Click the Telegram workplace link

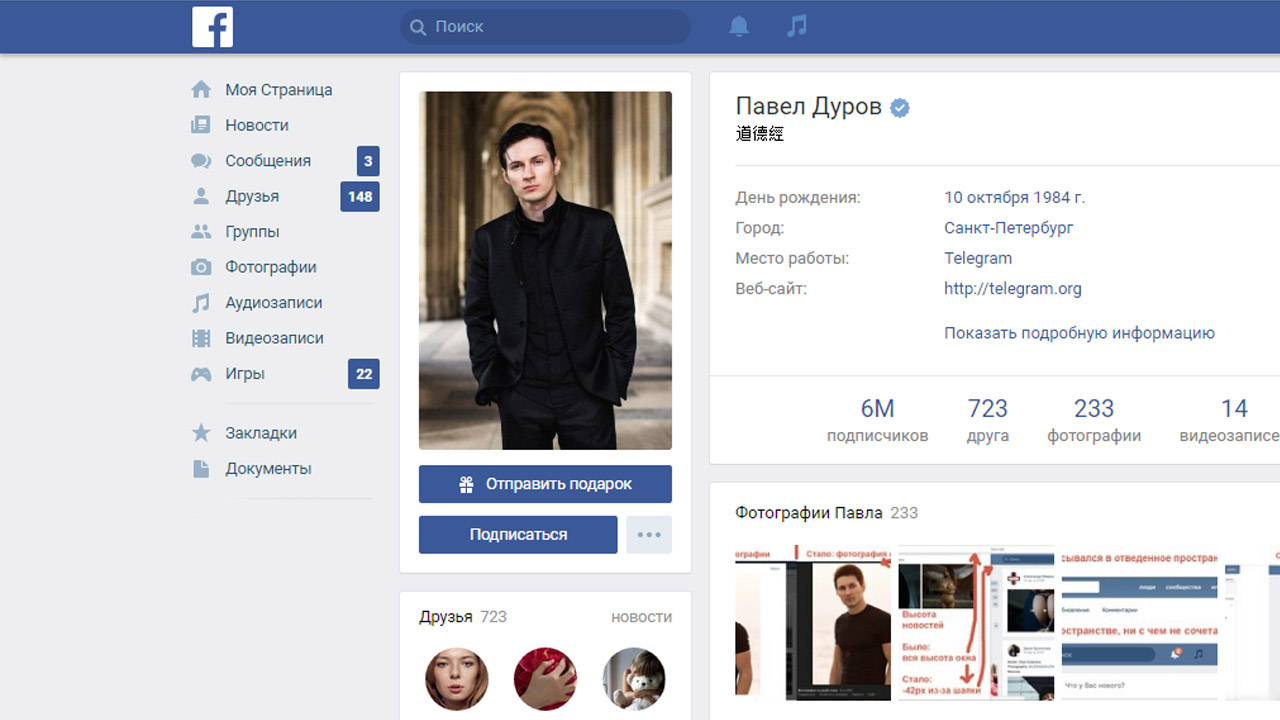(x=978, y=258)
